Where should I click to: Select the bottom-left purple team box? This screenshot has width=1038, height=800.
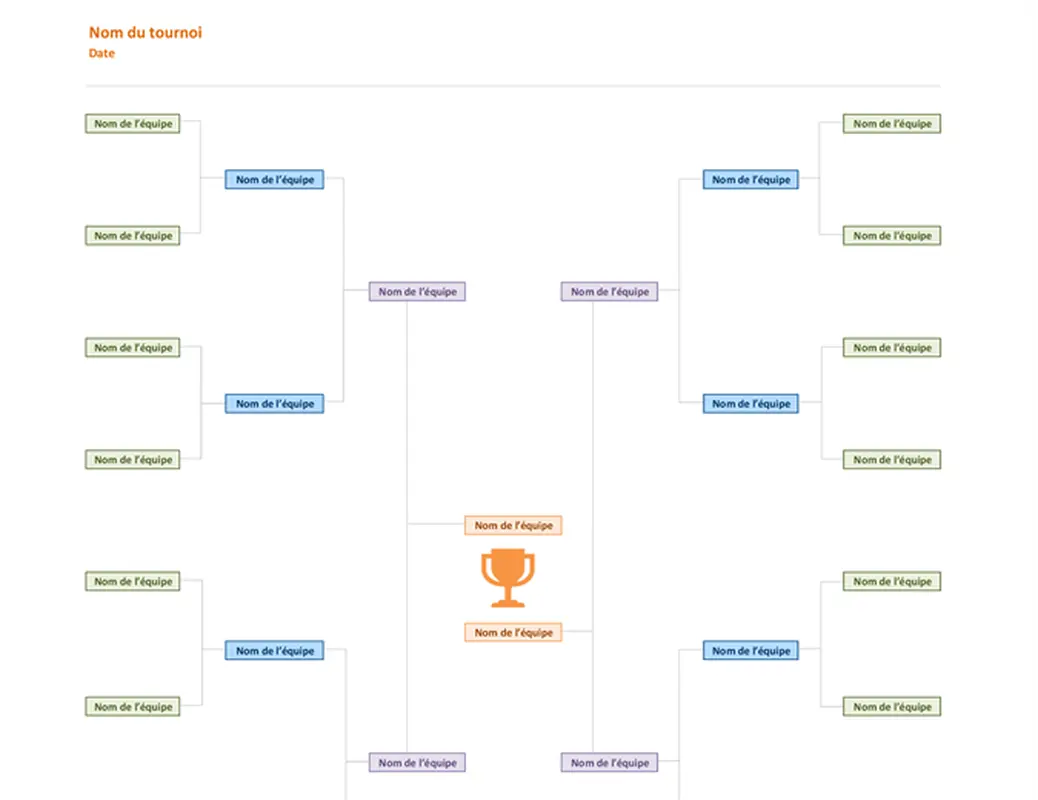(417, 763)
